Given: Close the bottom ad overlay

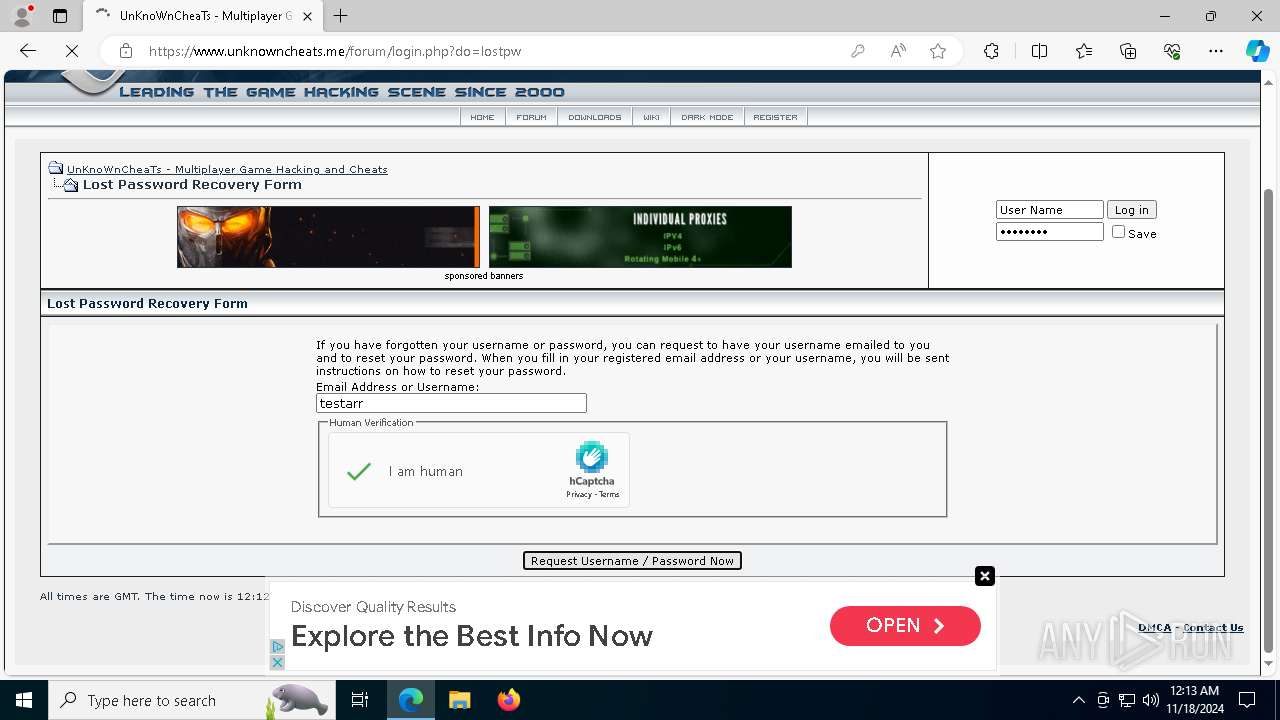Looking at the screenshot, I should tap(985, 576).
